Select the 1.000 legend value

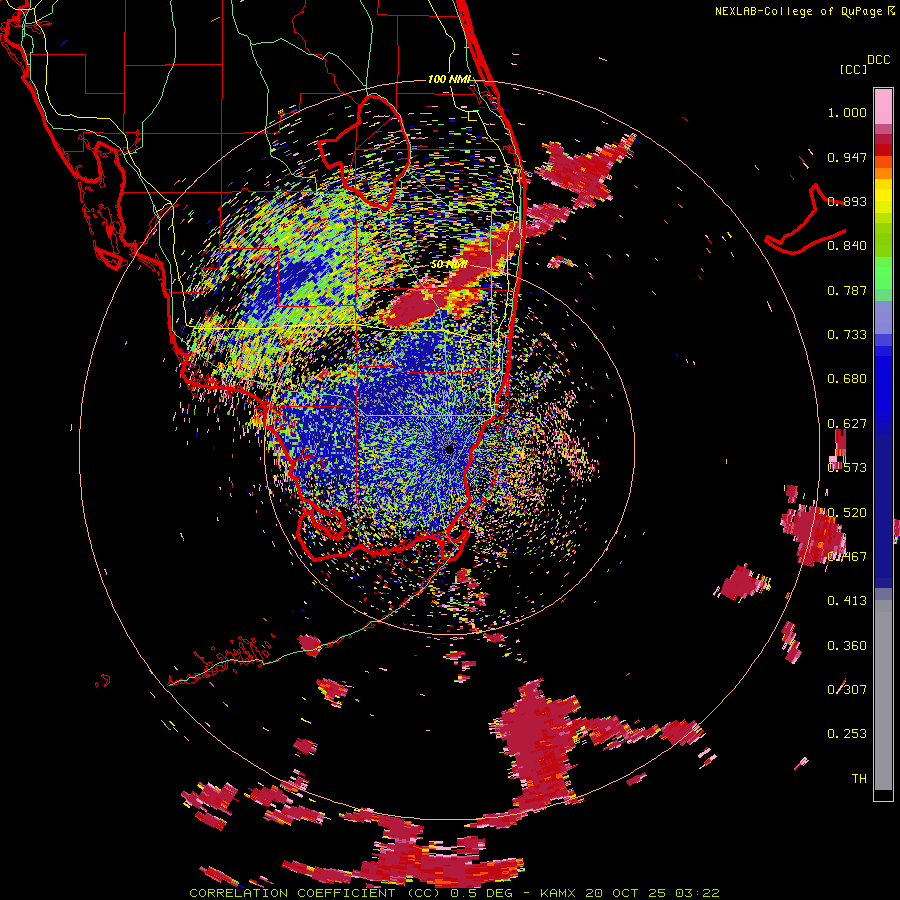[x=847, y=112]
